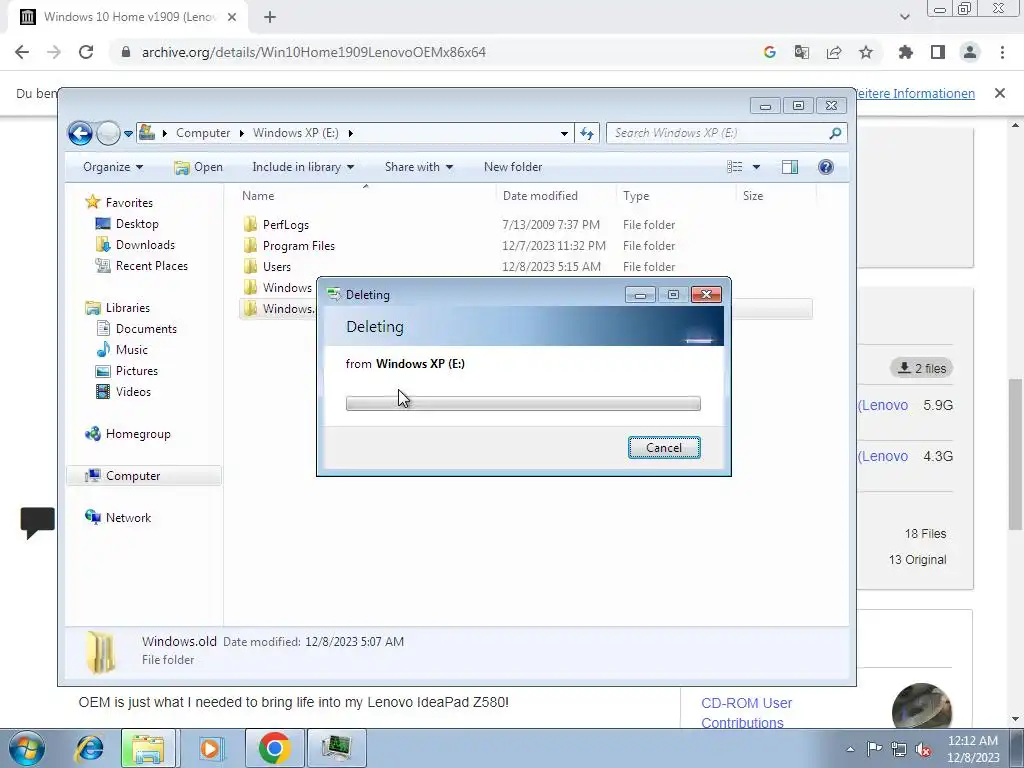Screen dimensions: 1024x768
Task: Click New folder in toolbar
Action: (x=513, y=167)
